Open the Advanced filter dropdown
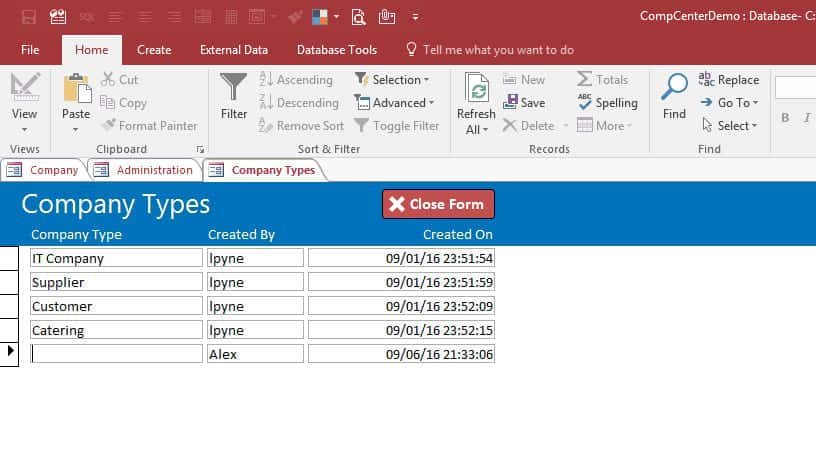 tap(394, 103)
